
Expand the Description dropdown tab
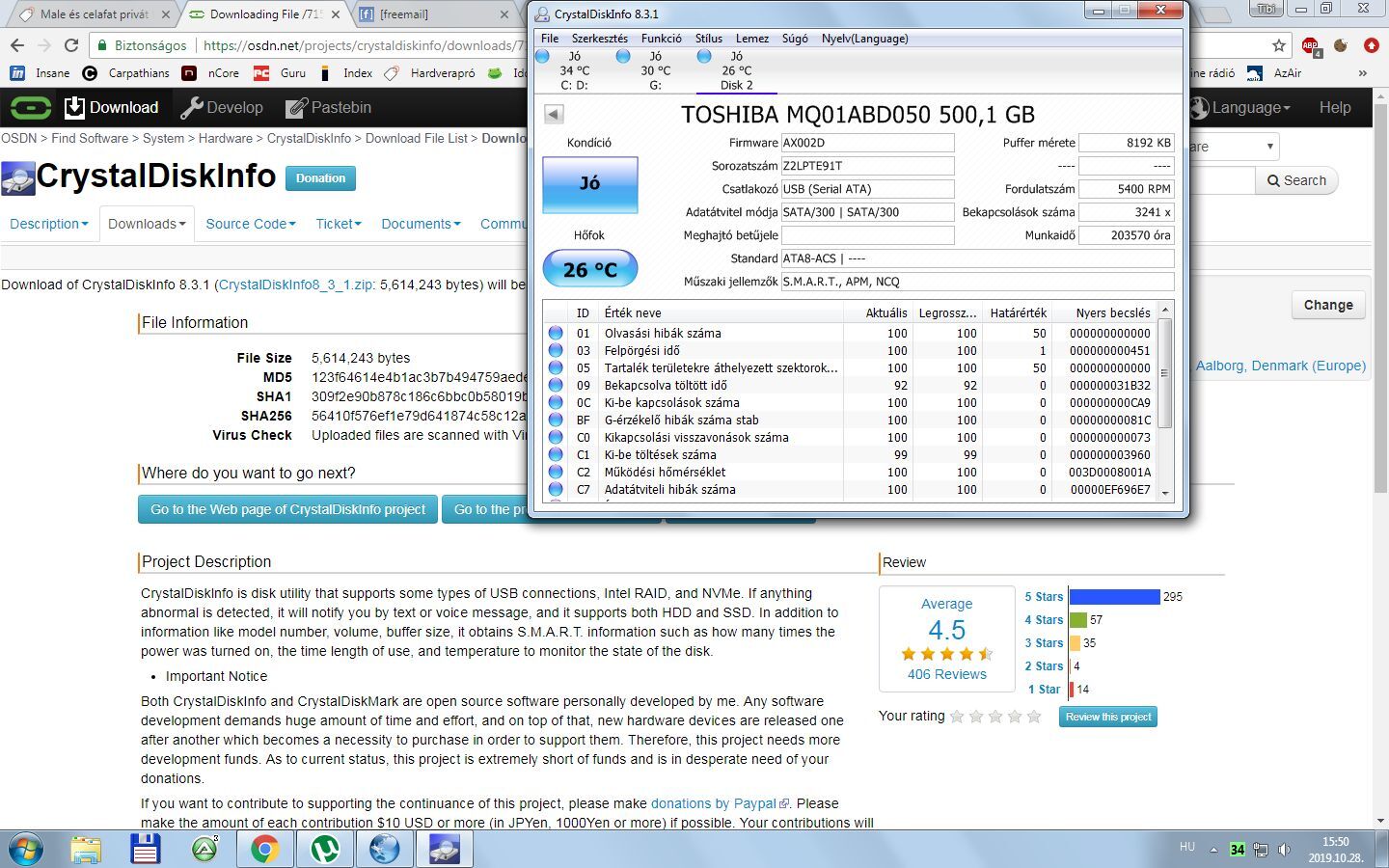48,224
